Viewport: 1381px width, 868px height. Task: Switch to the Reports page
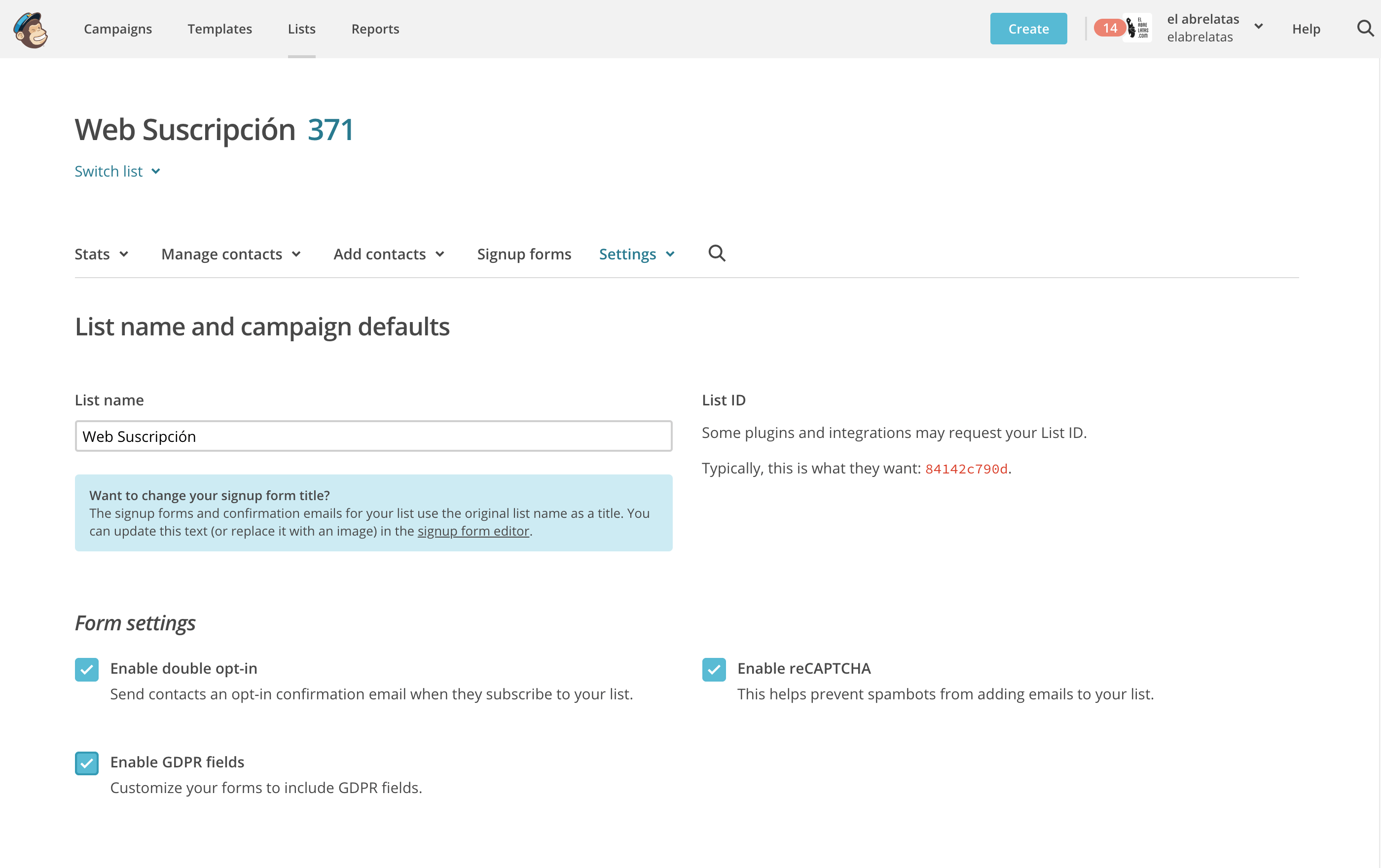tap(375, 29)
